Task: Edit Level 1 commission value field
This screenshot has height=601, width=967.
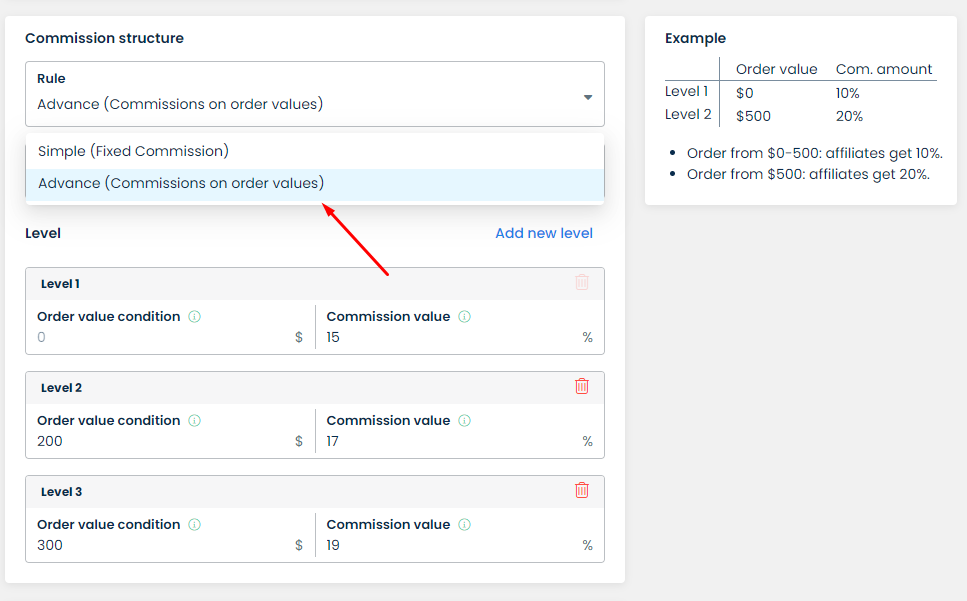Action: pyautogui.click(x=450, y=338)
